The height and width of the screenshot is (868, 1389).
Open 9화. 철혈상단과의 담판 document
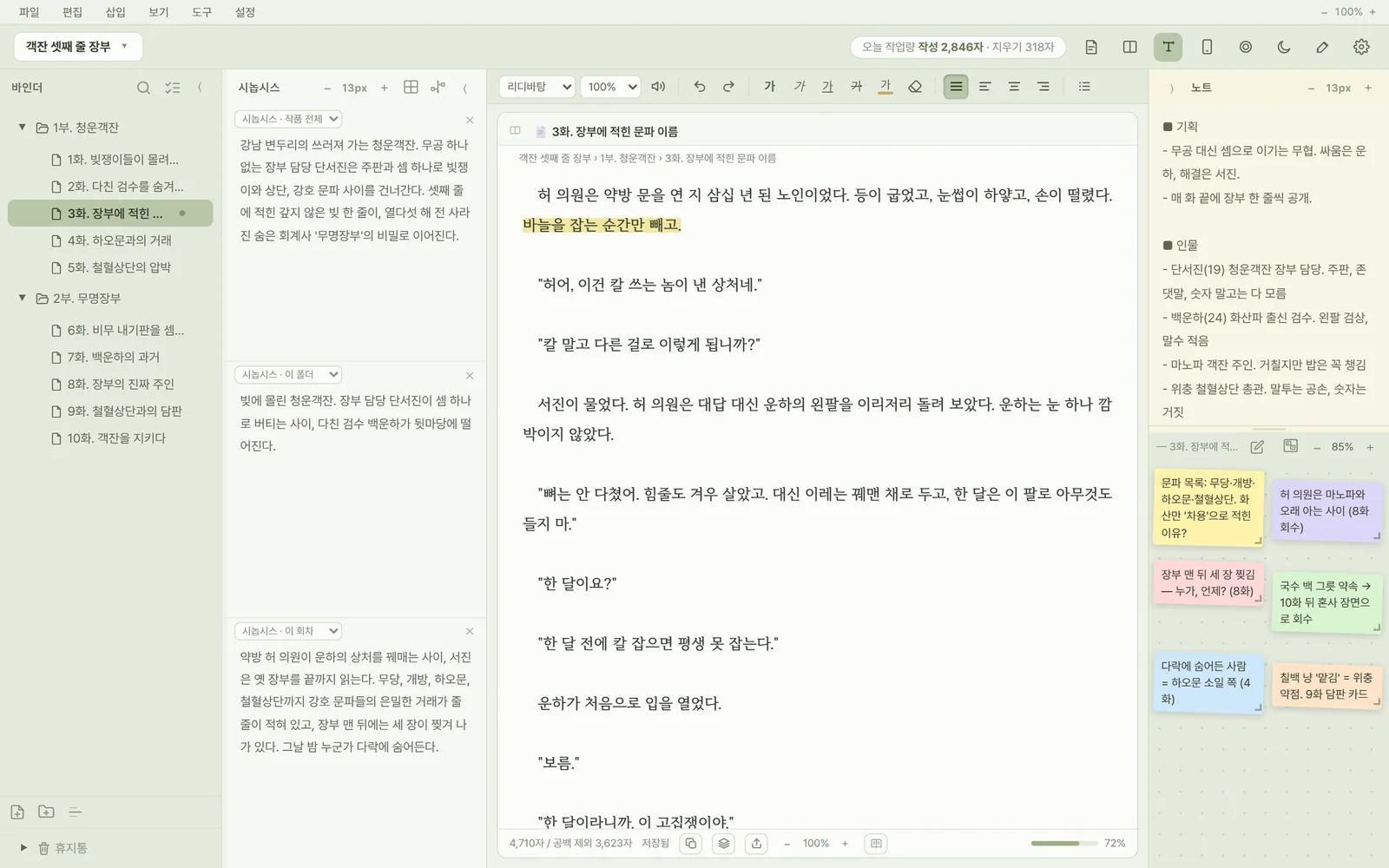110,411
